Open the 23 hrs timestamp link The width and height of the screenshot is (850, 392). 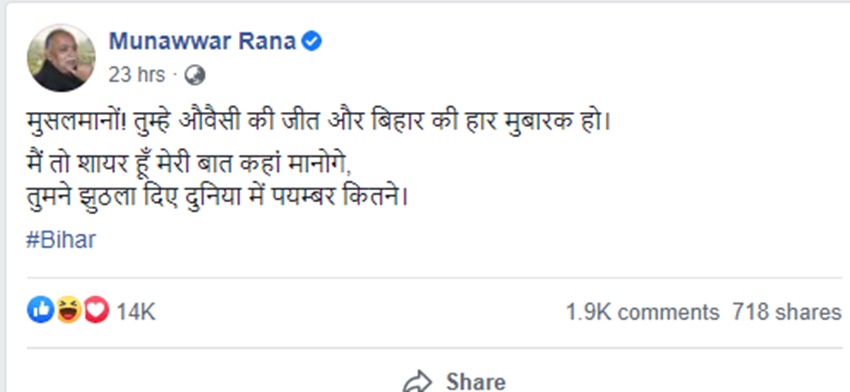(137, 75)
